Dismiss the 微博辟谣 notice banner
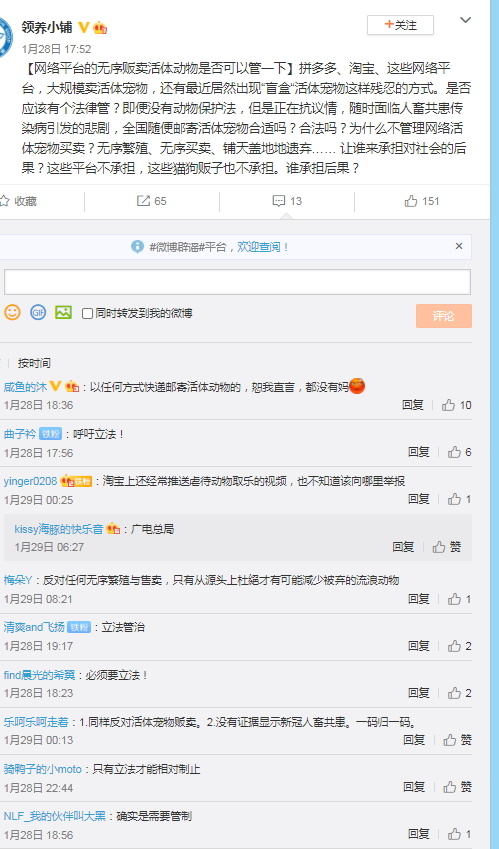 point(459,246)
